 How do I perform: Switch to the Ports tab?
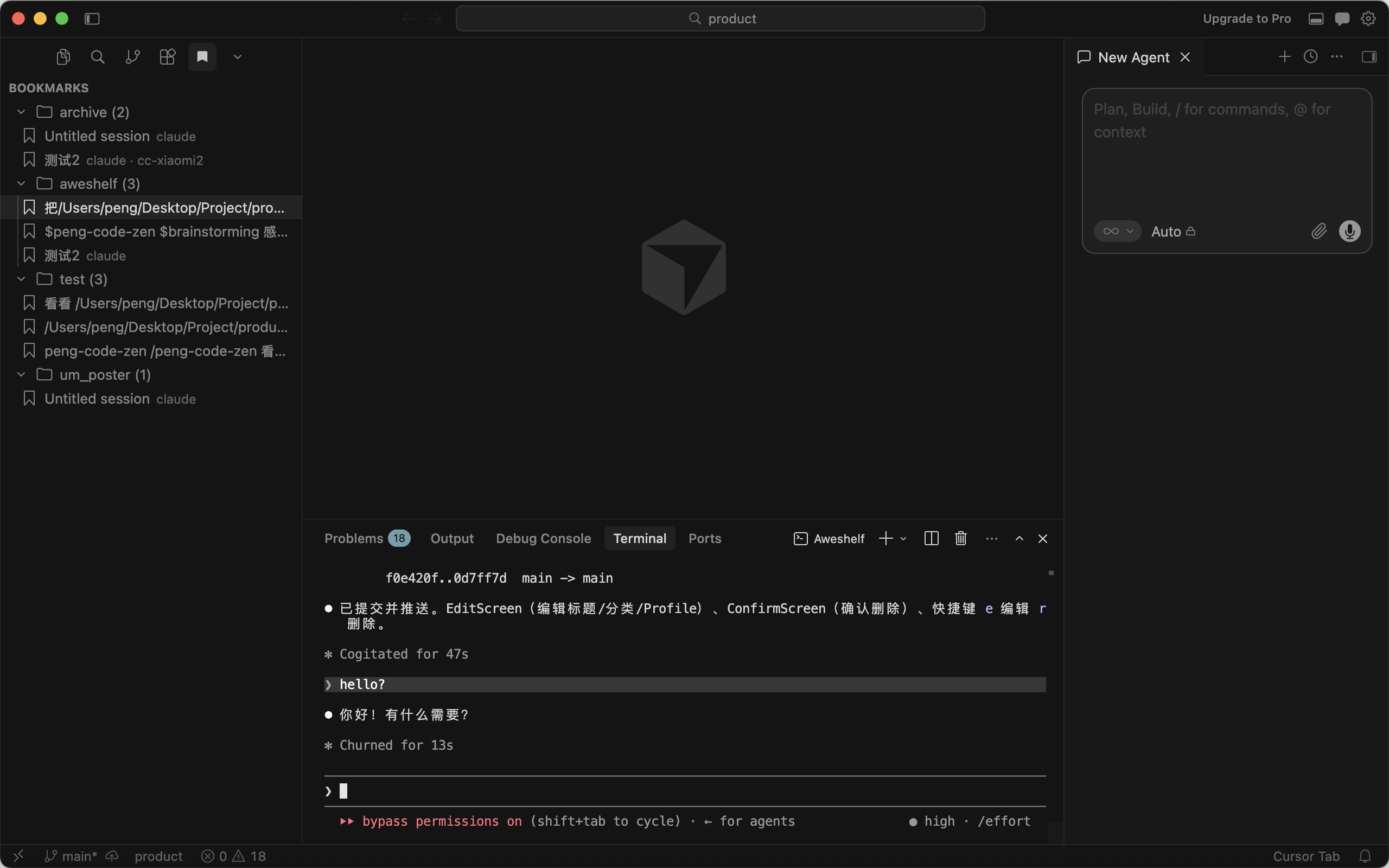coord(705,539)
